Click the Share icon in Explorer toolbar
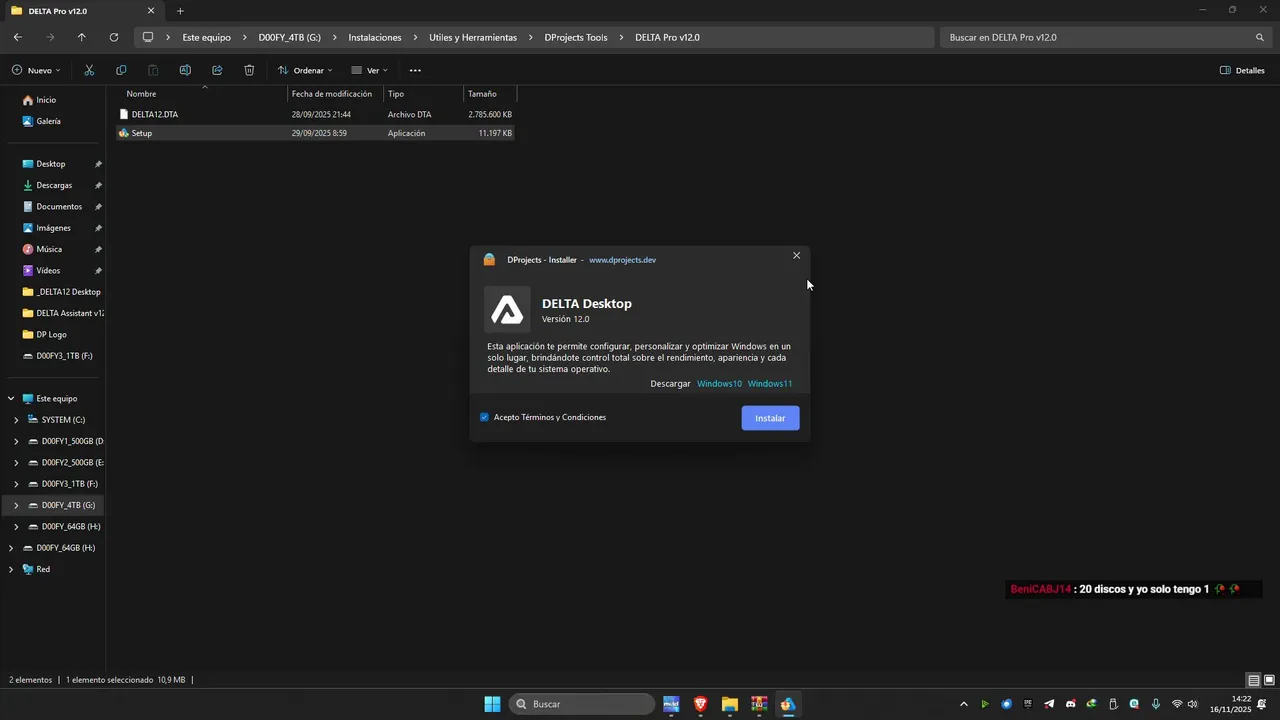Screen dimensions: 1280x720 [x=217, y=70]
